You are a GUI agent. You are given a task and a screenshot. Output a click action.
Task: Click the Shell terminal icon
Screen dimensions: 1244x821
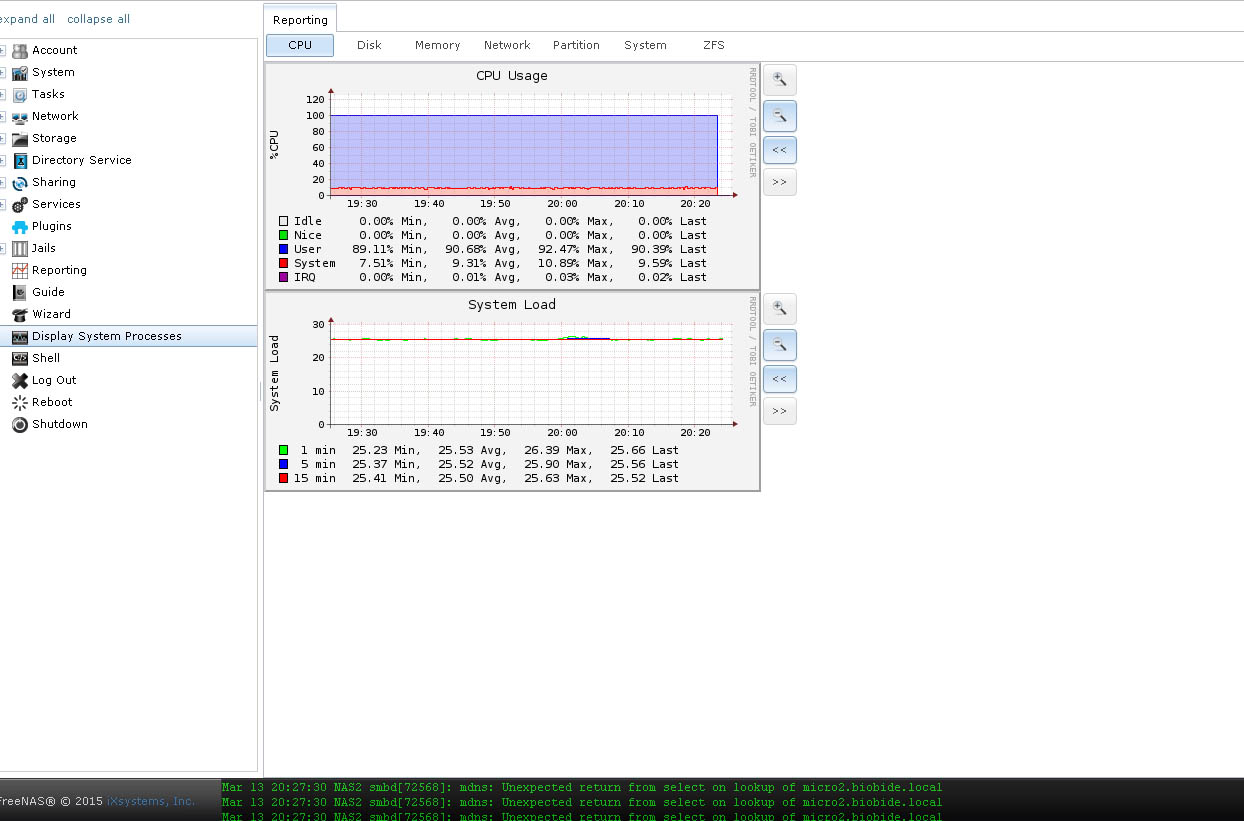click(x=20, y=358)
